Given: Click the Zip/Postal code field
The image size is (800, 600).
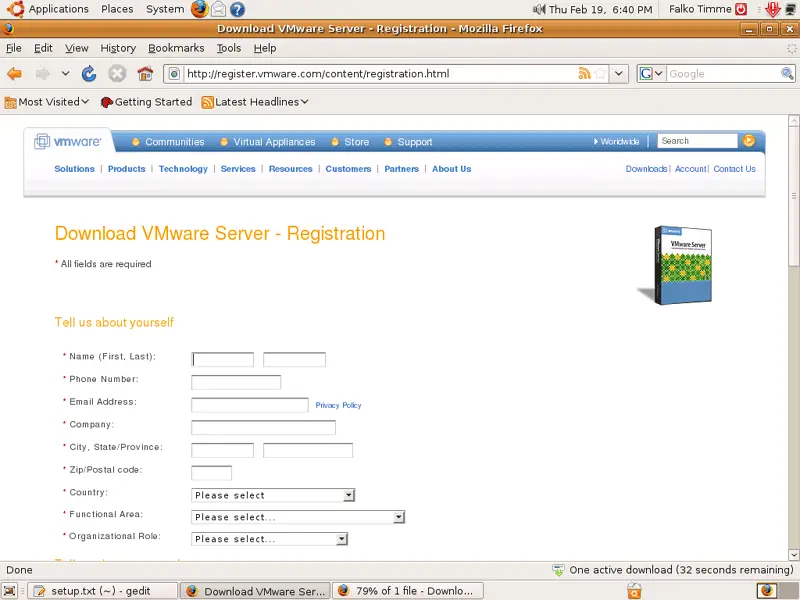Looking at the screenshot, I should click(x=211, y=473).
